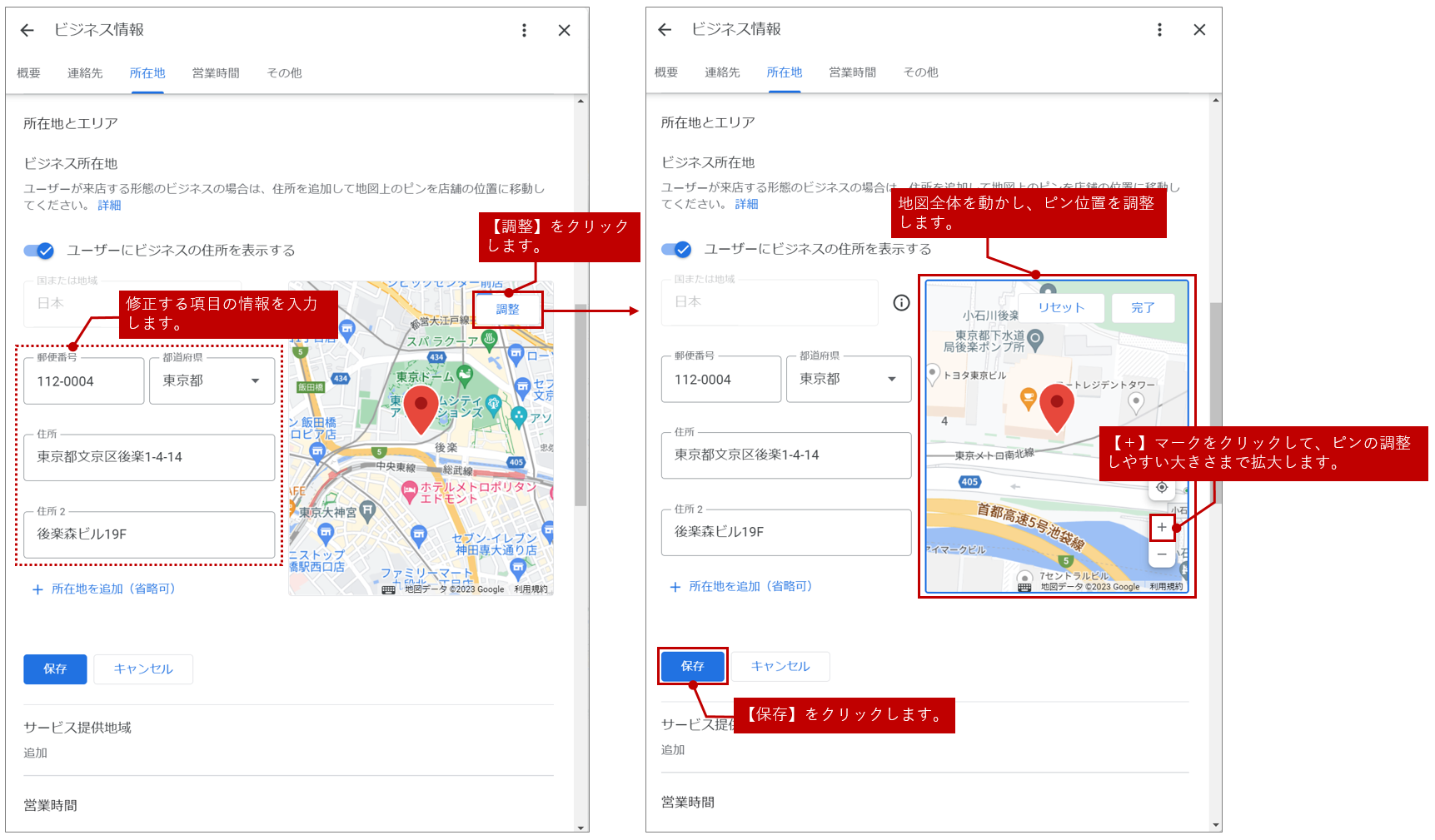Open the three-dot menu in right panel
The image size is (1435, 840).
click(1159, 30)
